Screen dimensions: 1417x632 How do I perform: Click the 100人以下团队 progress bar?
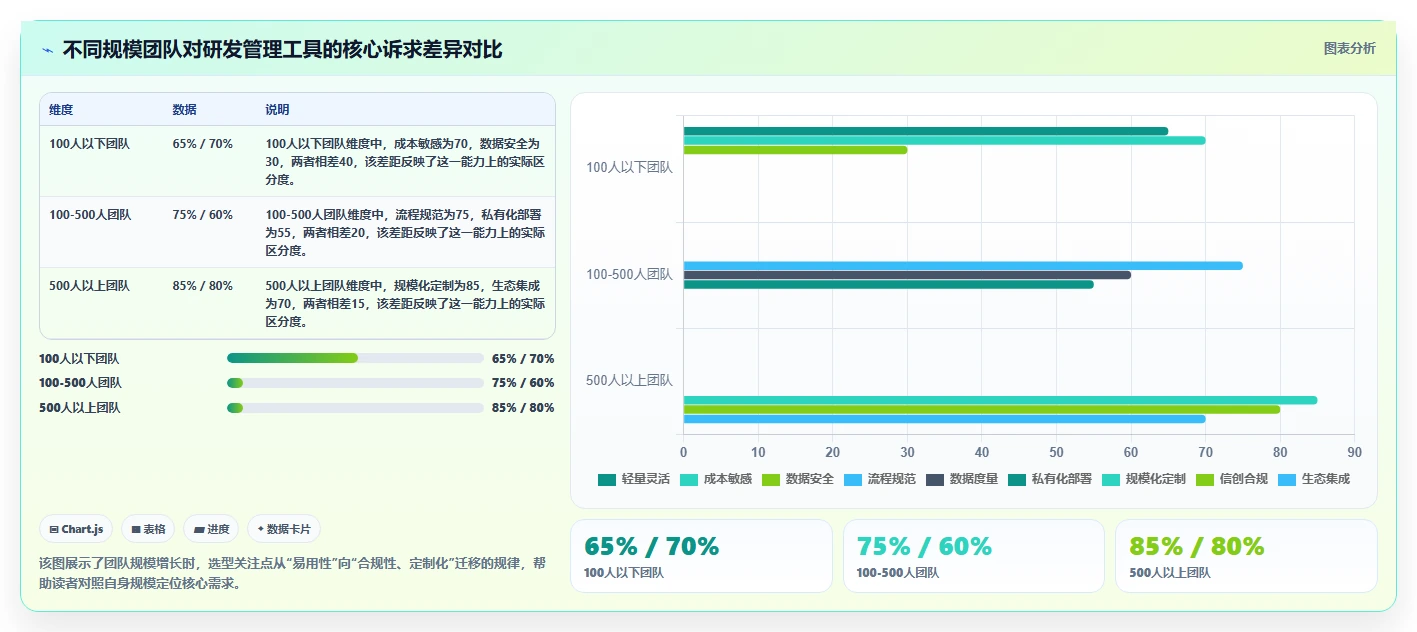[355, 358]
